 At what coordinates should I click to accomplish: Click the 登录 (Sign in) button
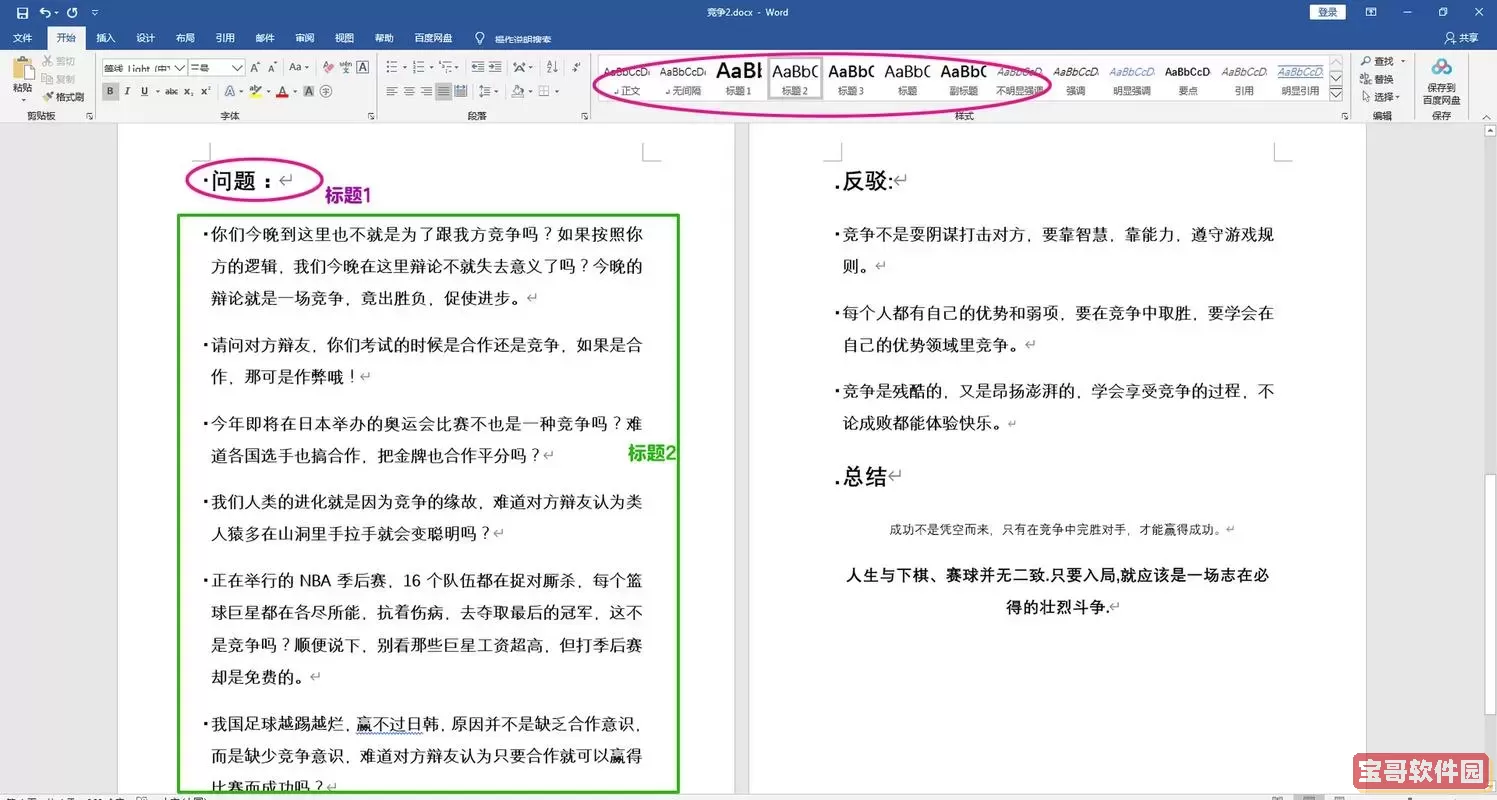click(1327, 12)
